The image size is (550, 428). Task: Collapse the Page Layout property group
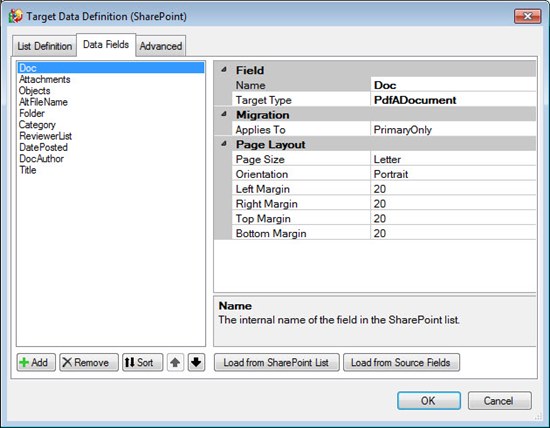coord(224,144)
